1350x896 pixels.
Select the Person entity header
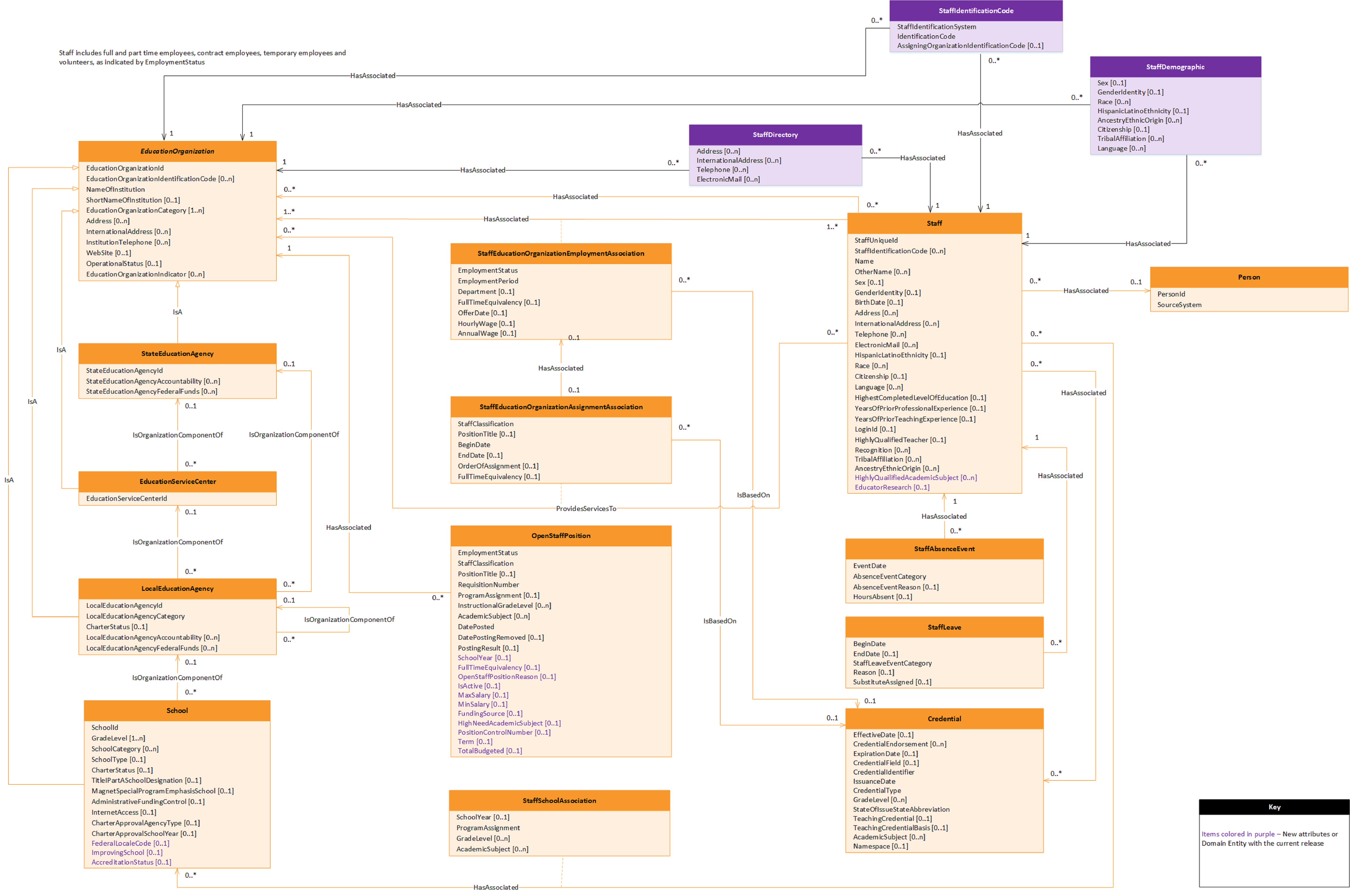(1248, 277)
